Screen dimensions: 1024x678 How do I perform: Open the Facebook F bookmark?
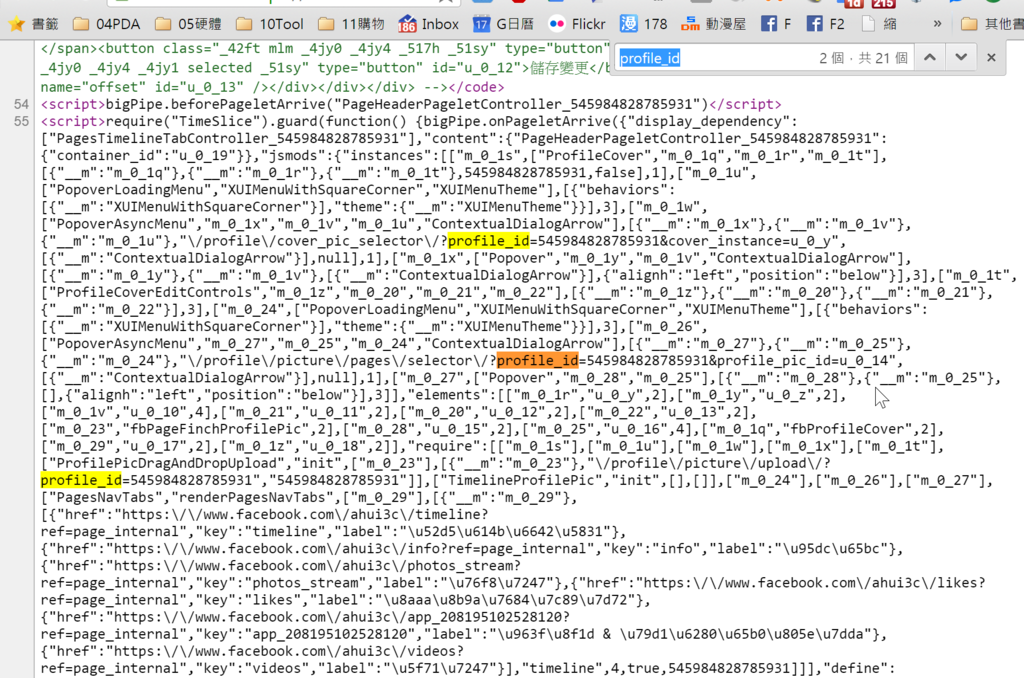pos(776,24)
